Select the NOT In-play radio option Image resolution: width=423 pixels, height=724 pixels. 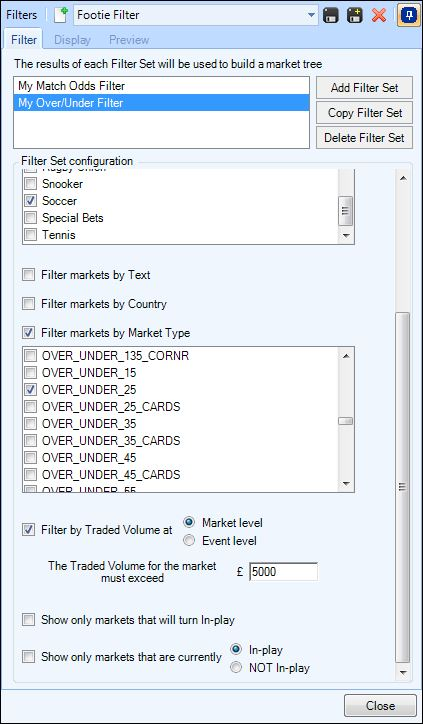tap(236, 668)
